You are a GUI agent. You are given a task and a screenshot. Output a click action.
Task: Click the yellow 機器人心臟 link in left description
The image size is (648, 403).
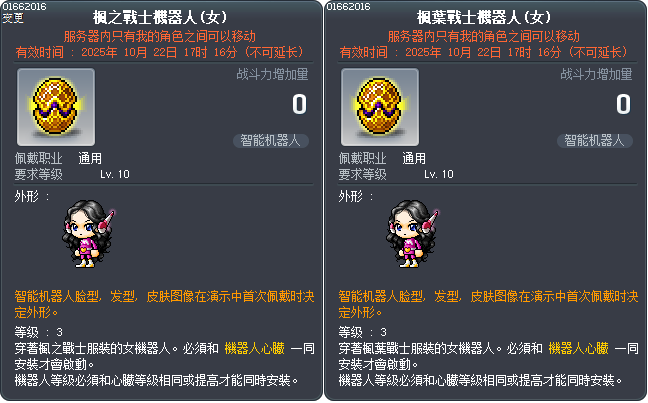point(255,348)
